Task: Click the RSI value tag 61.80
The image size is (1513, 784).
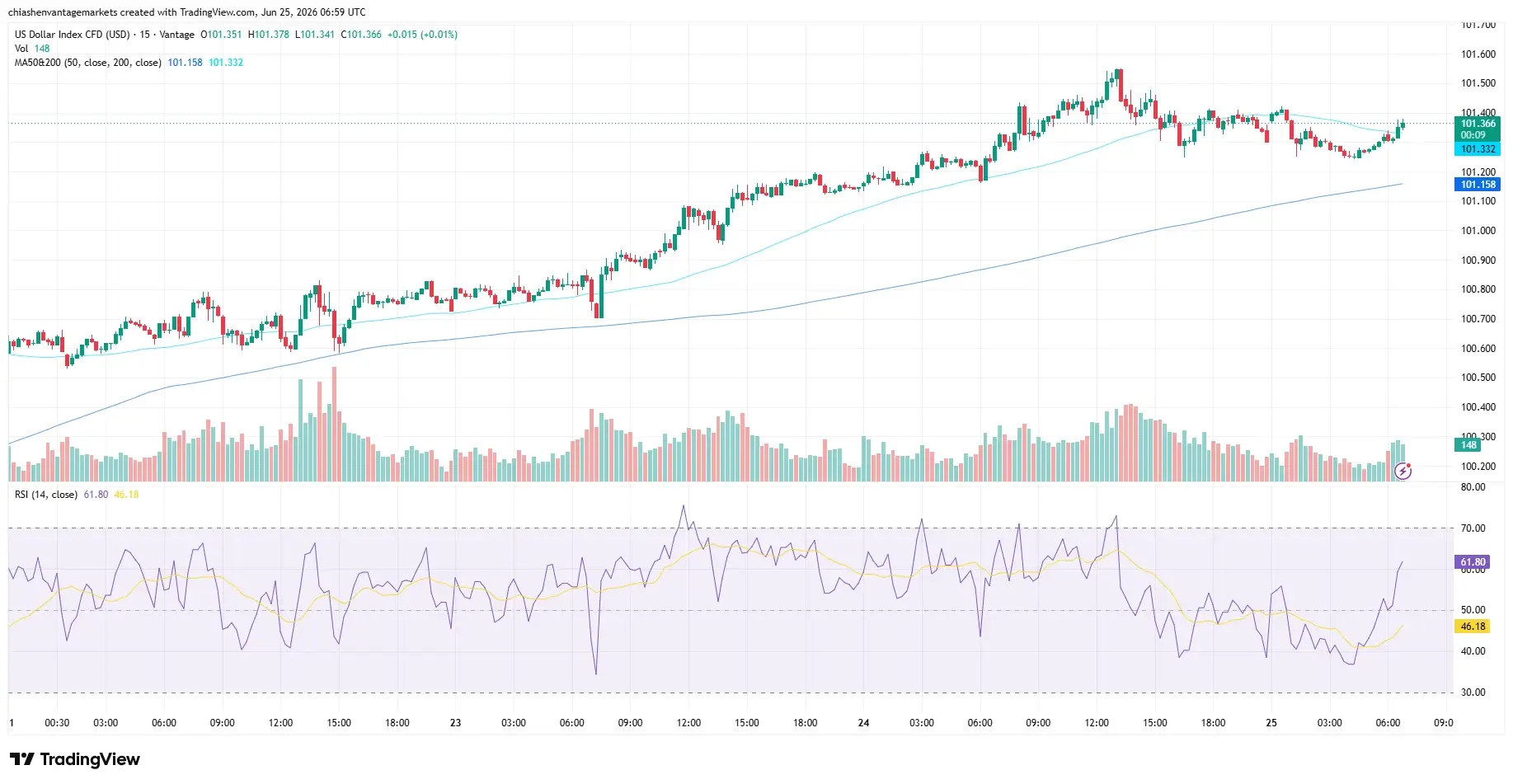Action: (1473, 562)
